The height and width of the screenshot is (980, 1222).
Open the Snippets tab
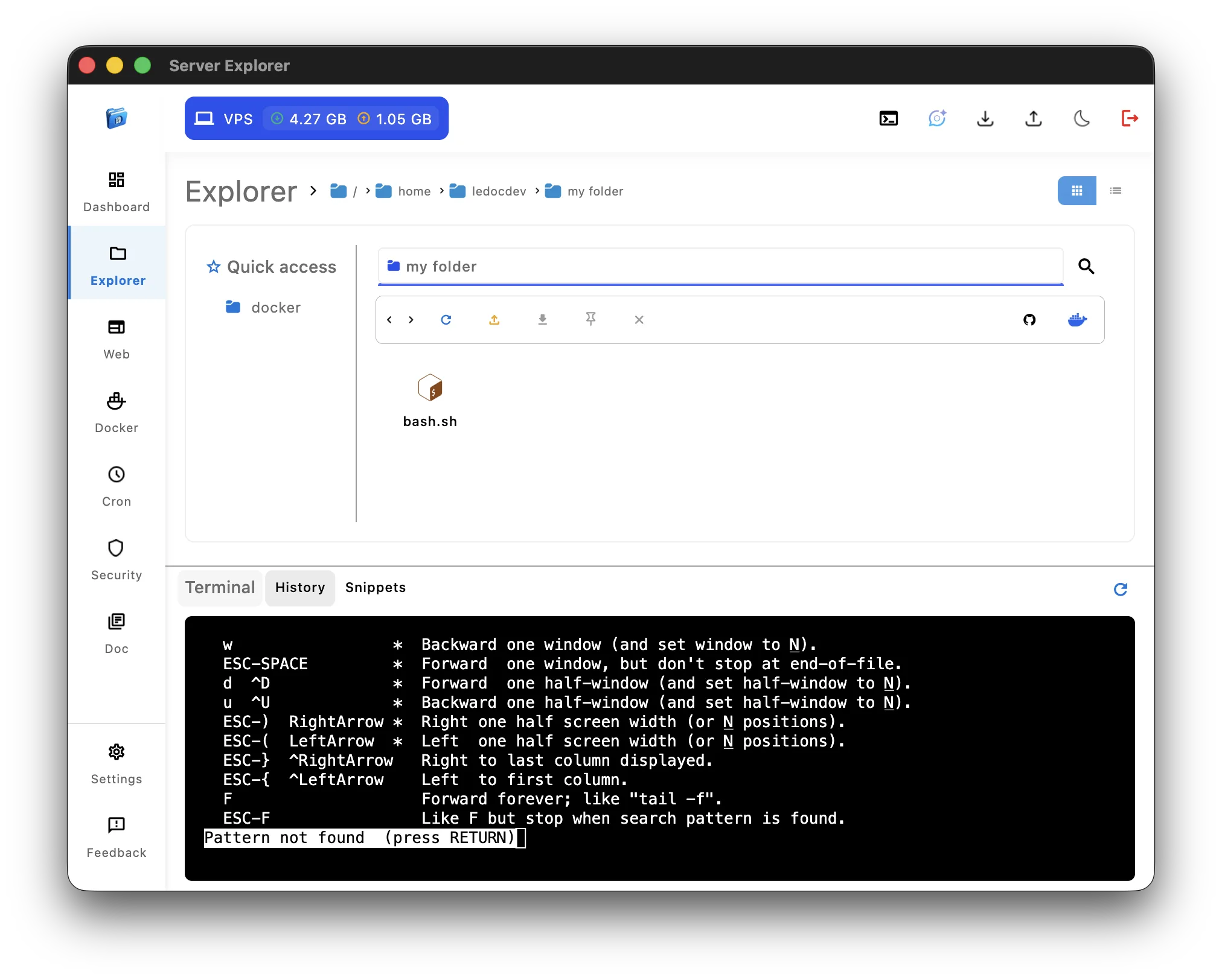point(375,587)
